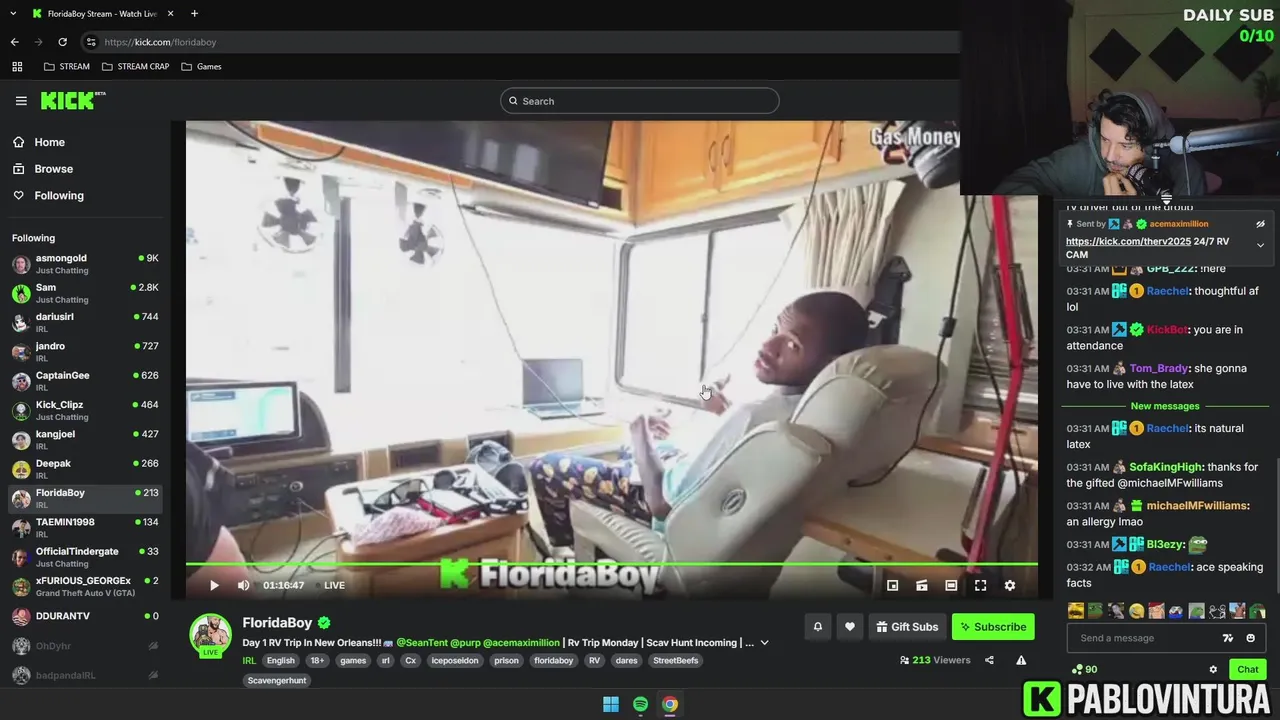Image resolution: width=1280 pixels, height=720 pixels.
Task: Open Spotify from taskbar
Action: (x=640, y=704)
